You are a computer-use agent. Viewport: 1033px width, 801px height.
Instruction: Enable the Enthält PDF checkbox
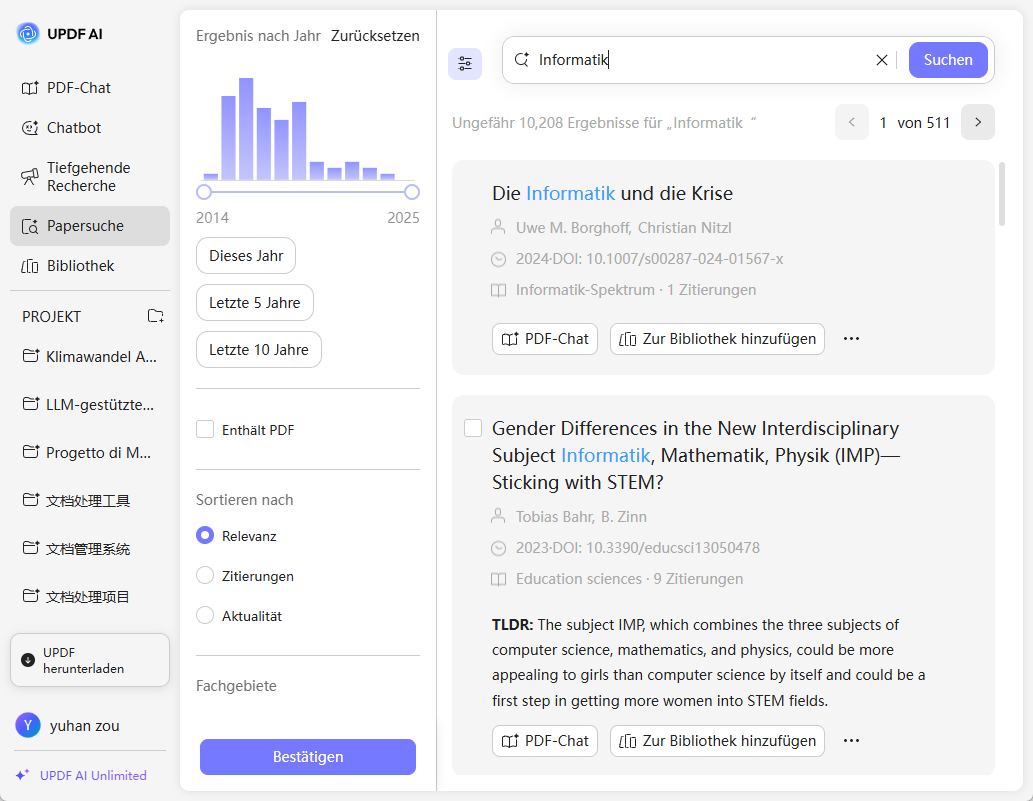tap(205, 430)
